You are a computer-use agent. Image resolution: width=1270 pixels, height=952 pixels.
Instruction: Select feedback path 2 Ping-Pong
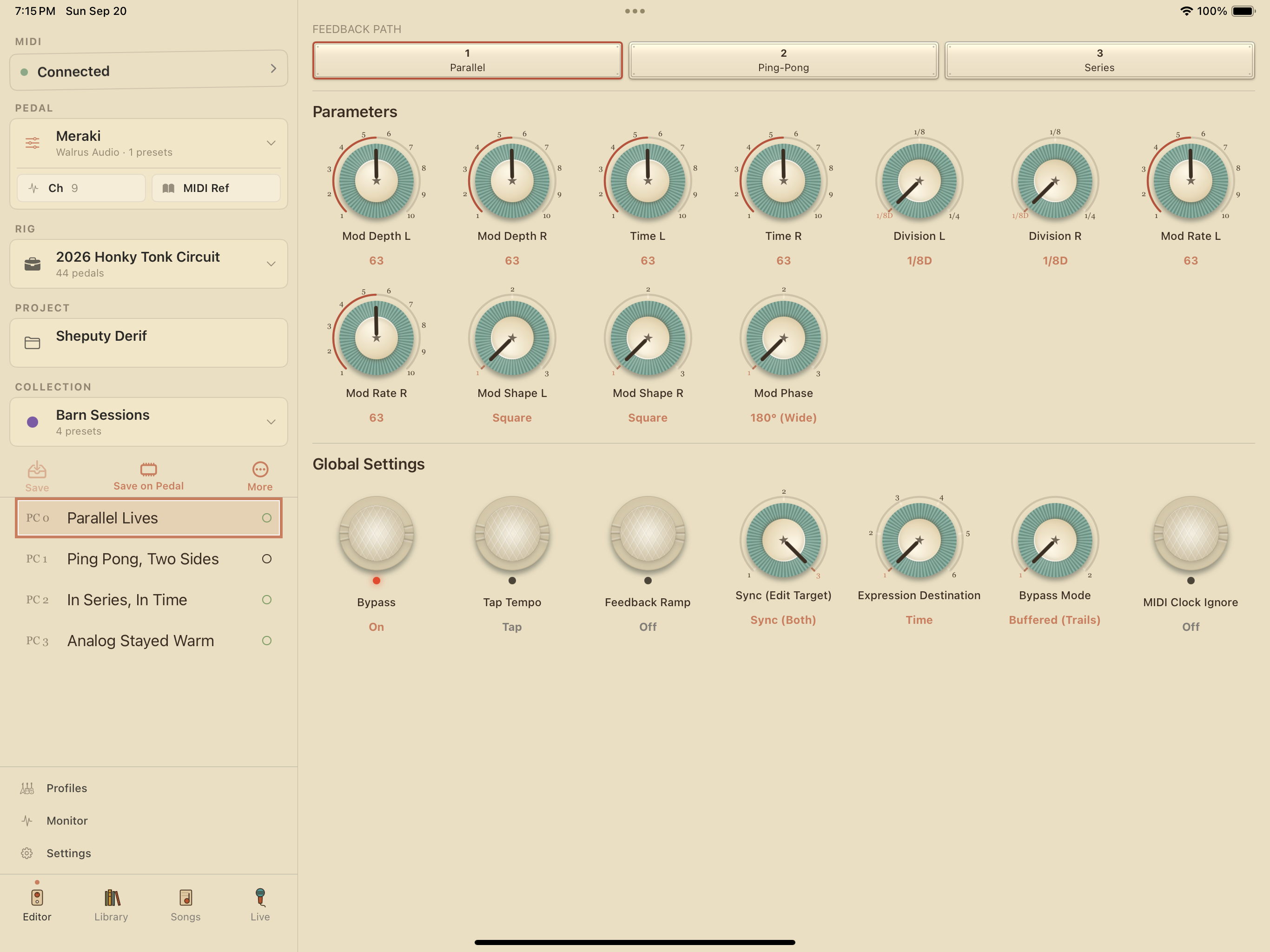click(x=783, y=60)
